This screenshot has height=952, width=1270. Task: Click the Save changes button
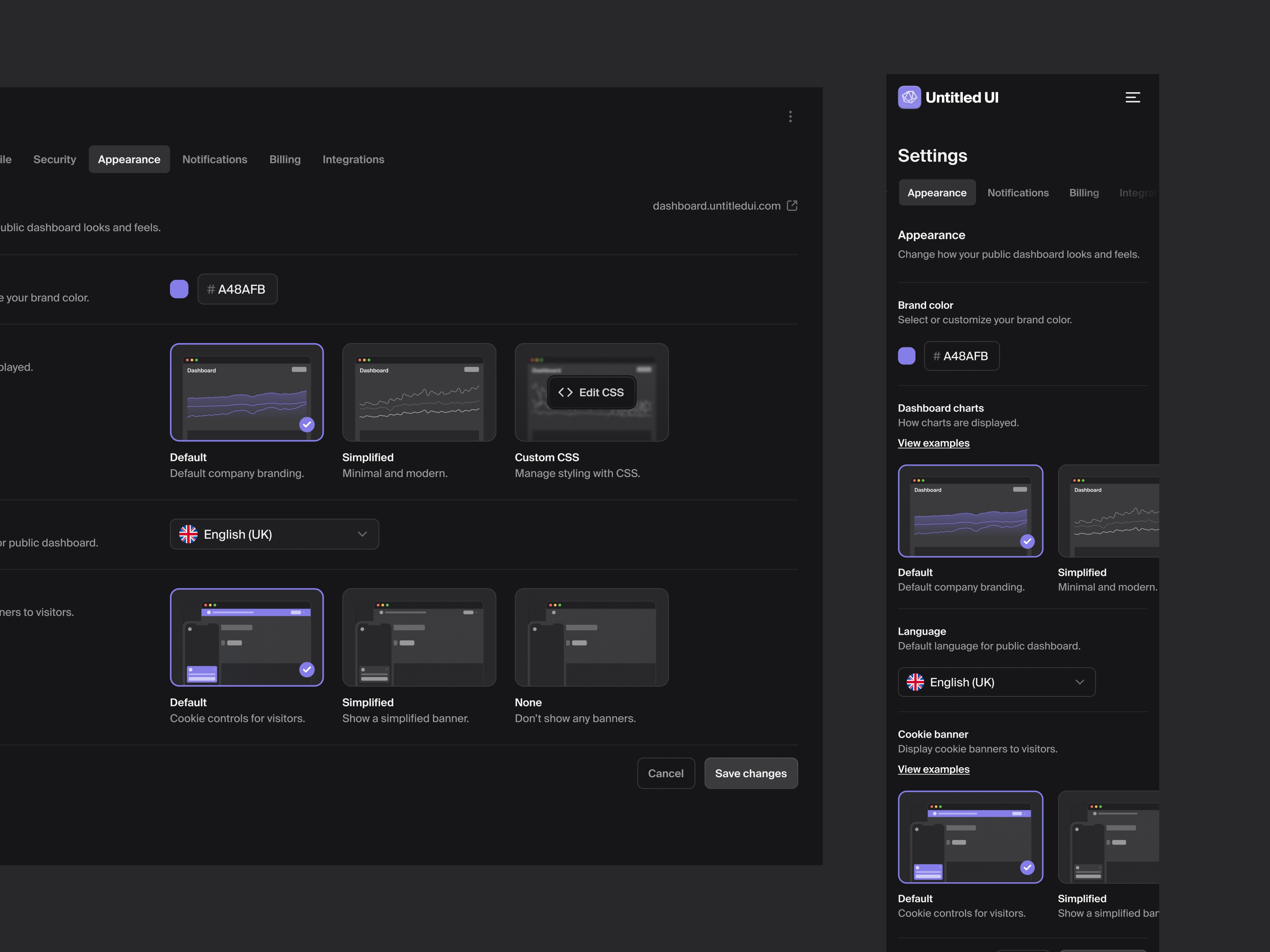[x=751, y=773]
